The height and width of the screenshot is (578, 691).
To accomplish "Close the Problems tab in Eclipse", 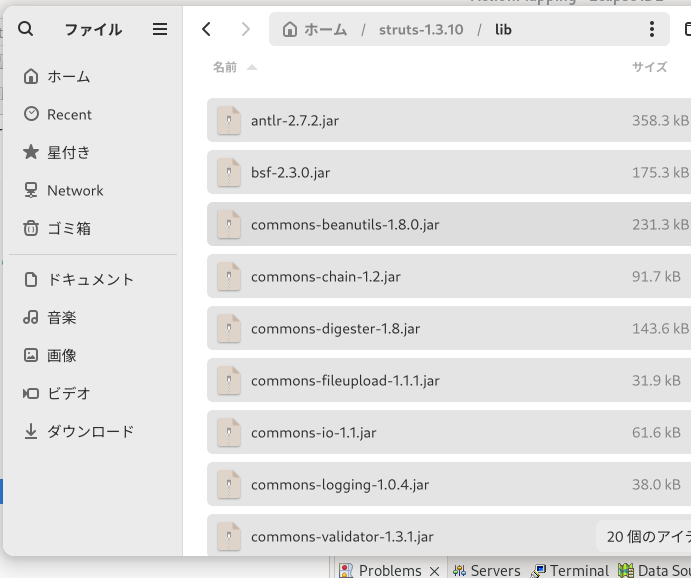I will [x=435, y=571].
